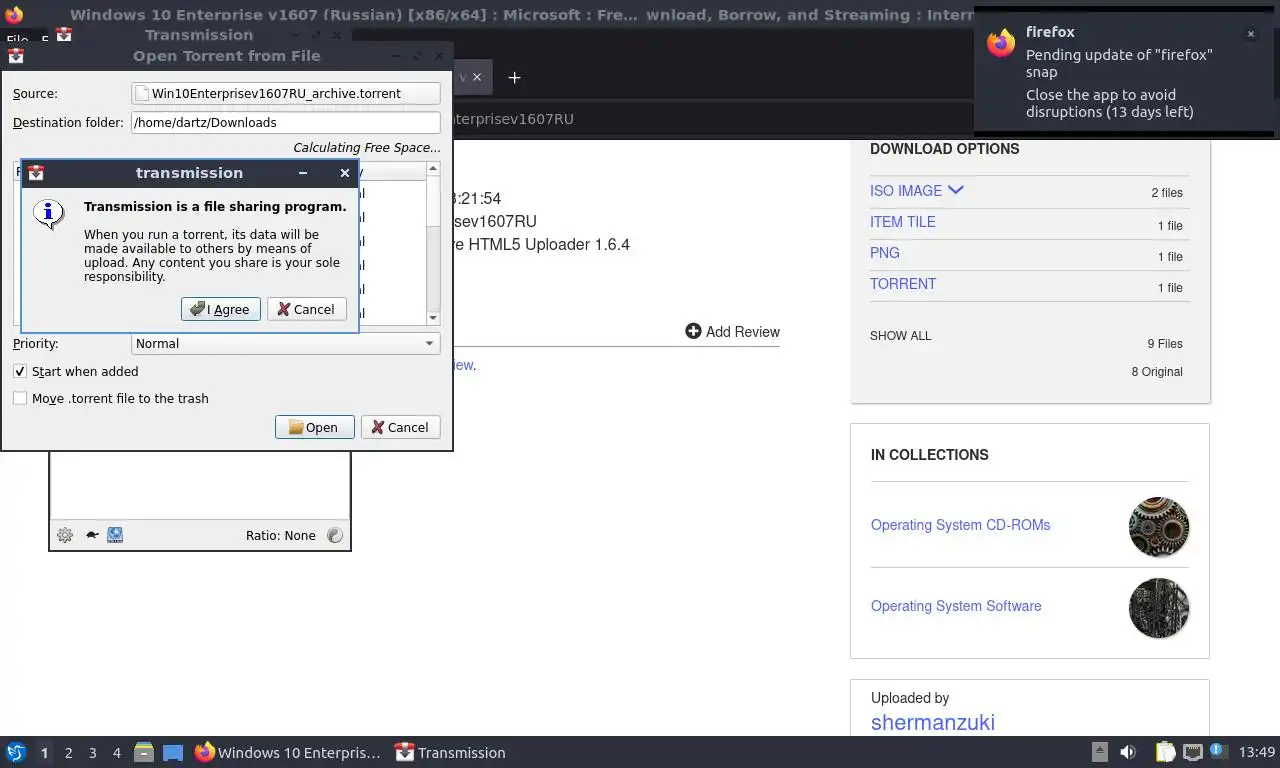
Task: Switch to workspace 4
Action: pos(116,753)
